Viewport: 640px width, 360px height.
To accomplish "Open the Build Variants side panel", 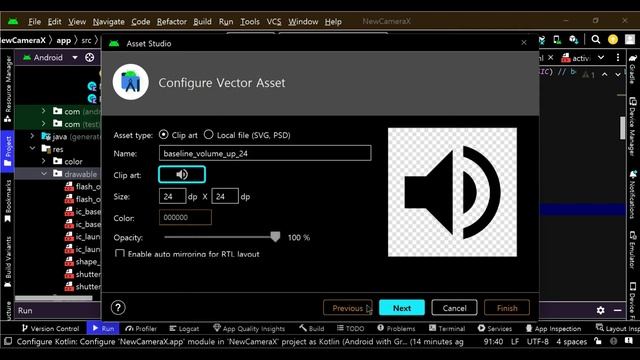I will (7, 261).
